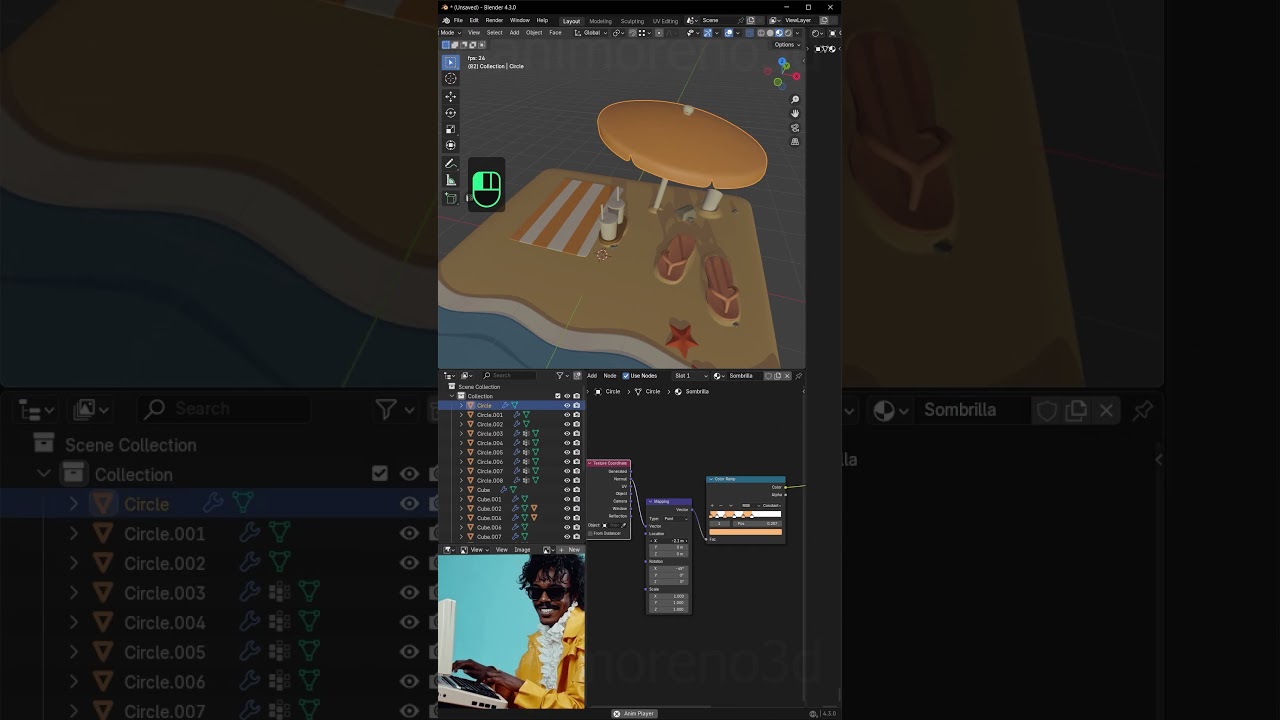Image resolution: width=1280 pixels, height=720 pixels.
Task: Click the Anim Player button in status bar
Action: tap(634, 714)
